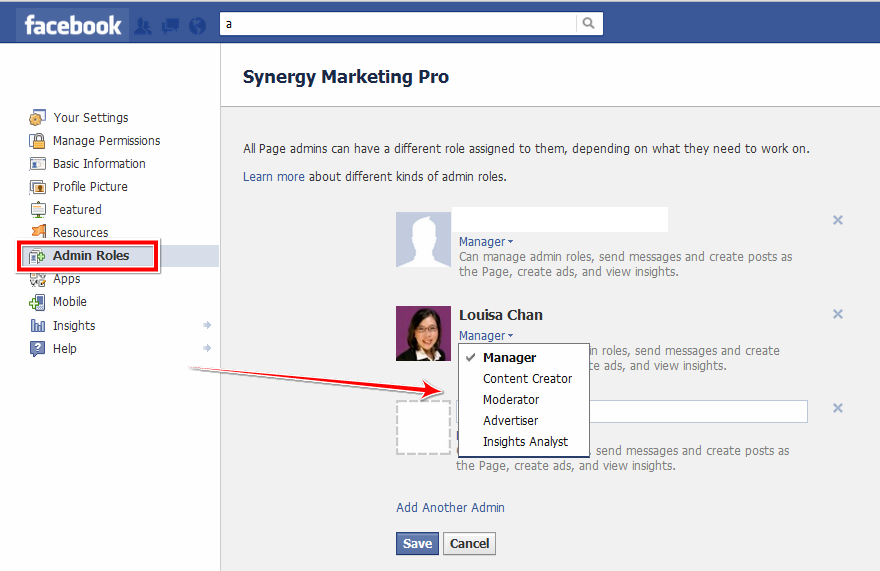Open Mobile section
Viewport: 880px width, 571px height.
[x=70, y=302]
